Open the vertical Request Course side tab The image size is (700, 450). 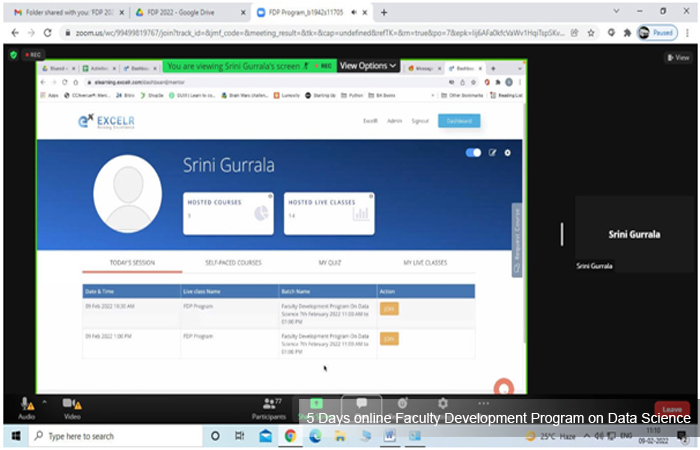pos(517,240)
